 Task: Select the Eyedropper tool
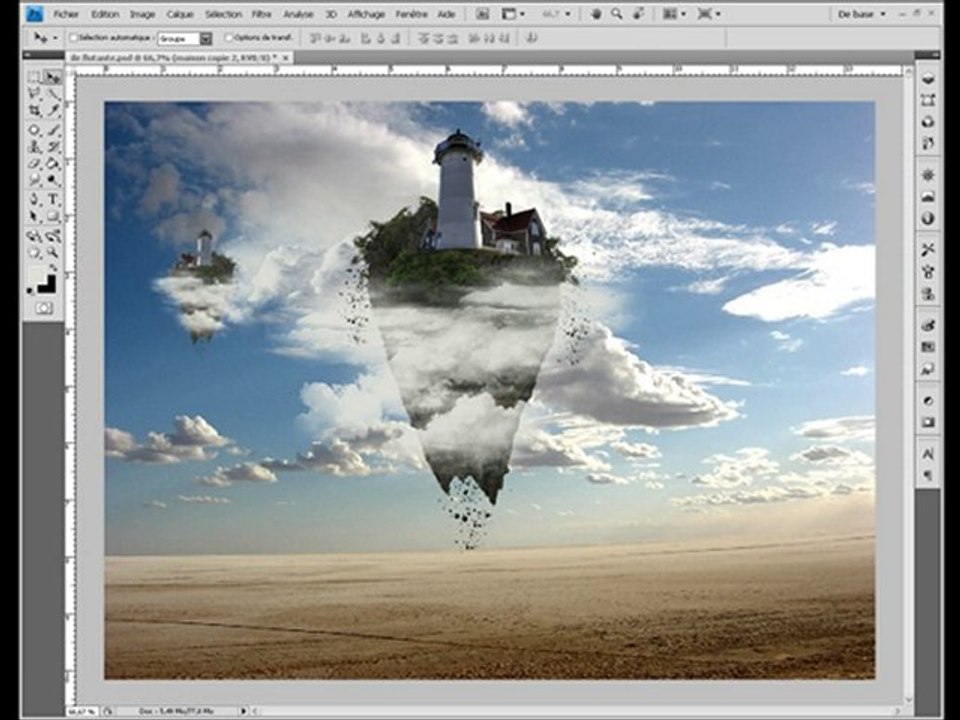53,111
